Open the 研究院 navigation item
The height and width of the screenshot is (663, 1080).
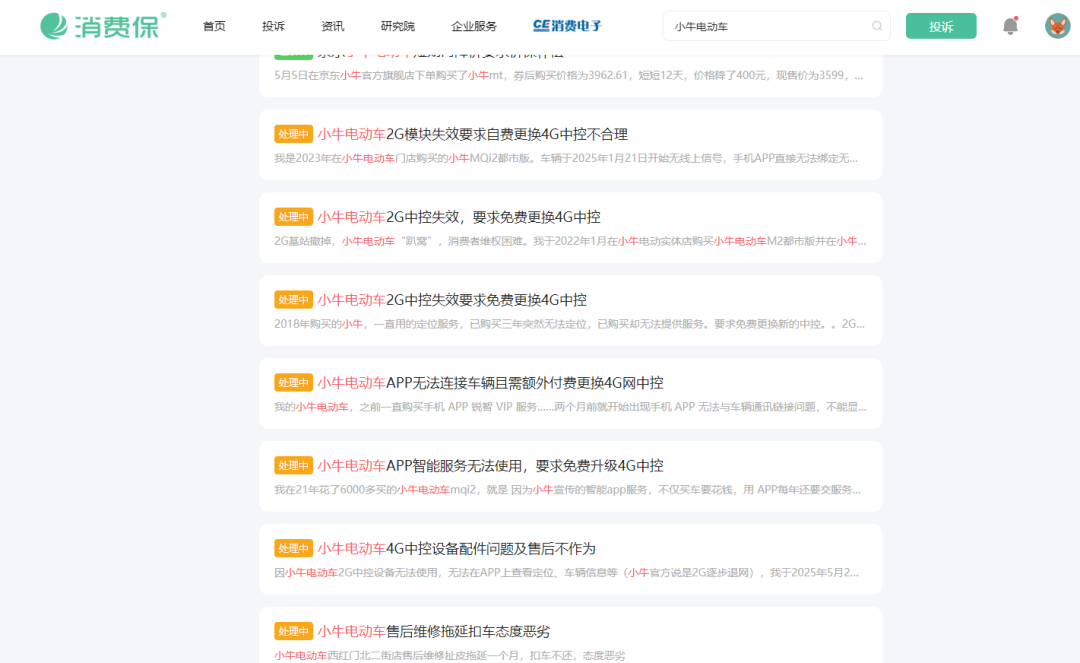coord(397,26)
